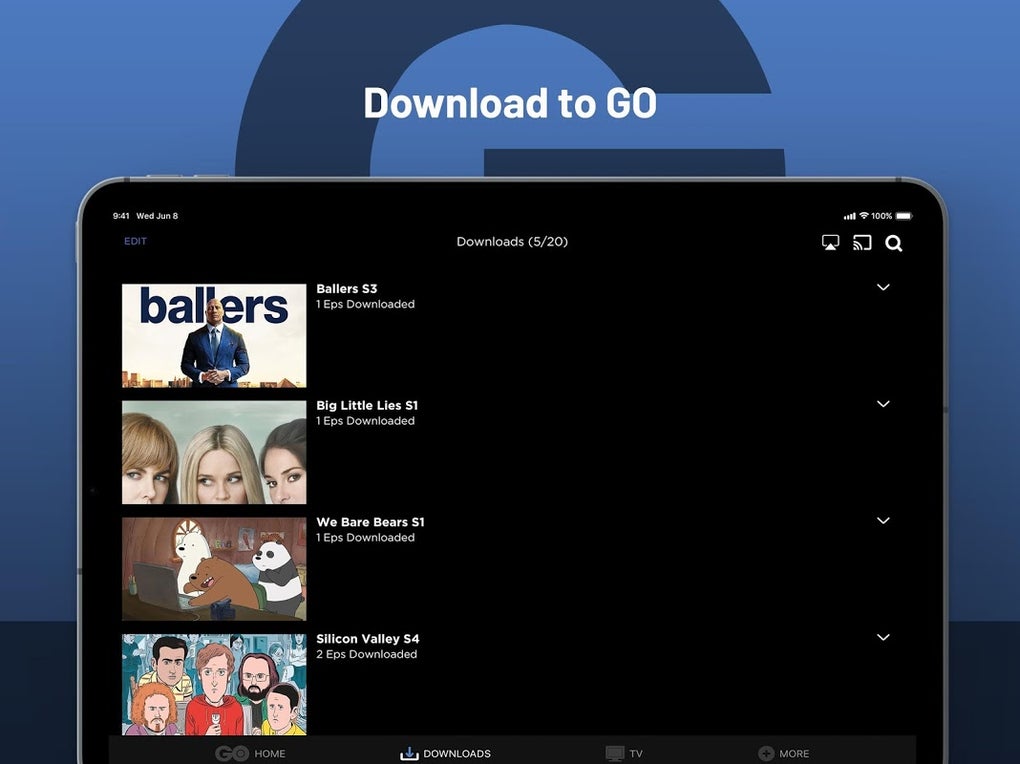Tap EDIT to manage downloads
Viewport: 1020px width, 764px height.
coord(135,241)
